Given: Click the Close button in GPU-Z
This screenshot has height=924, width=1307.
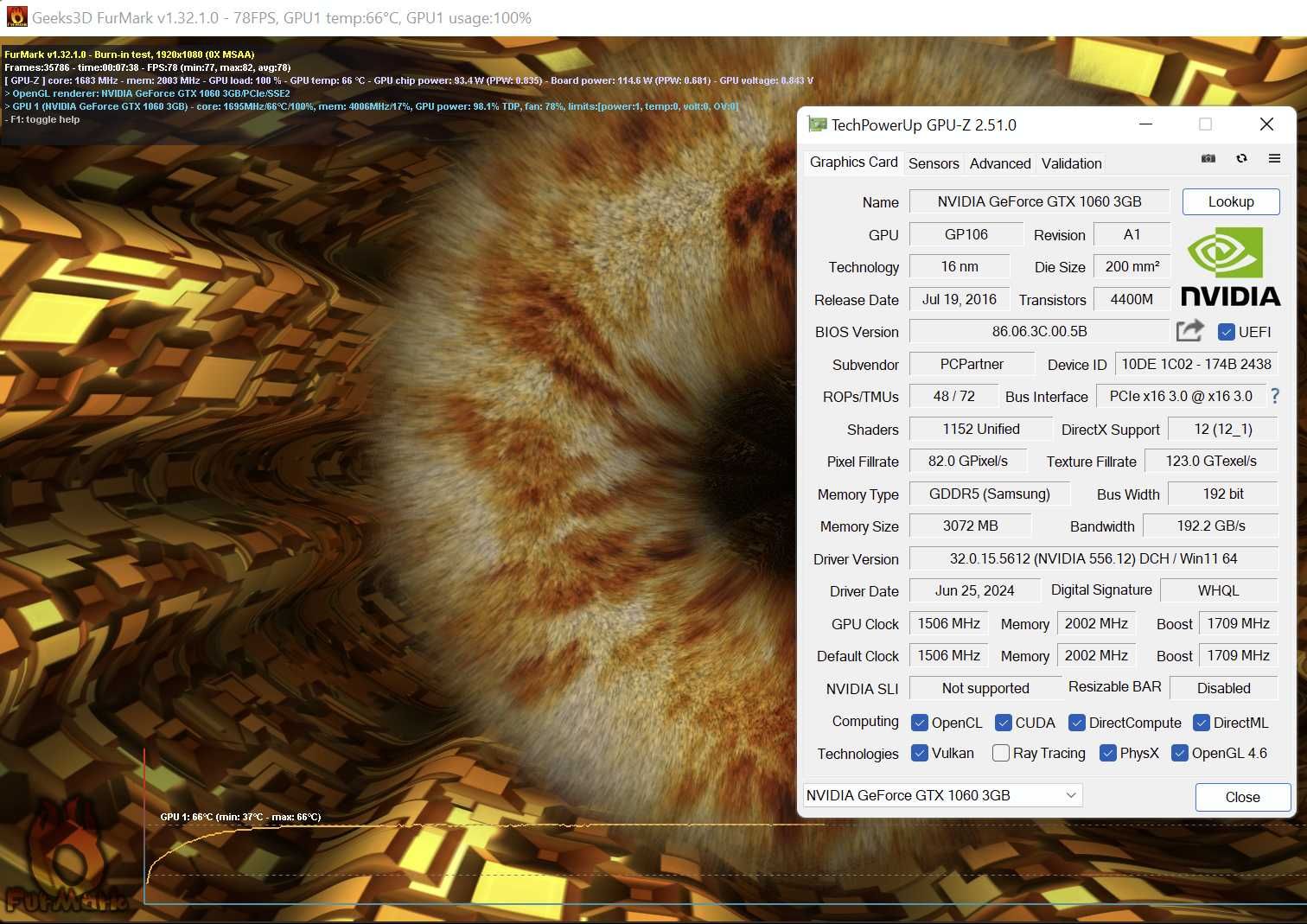Looking at the screenshot, I should [x=1243, y=797].
